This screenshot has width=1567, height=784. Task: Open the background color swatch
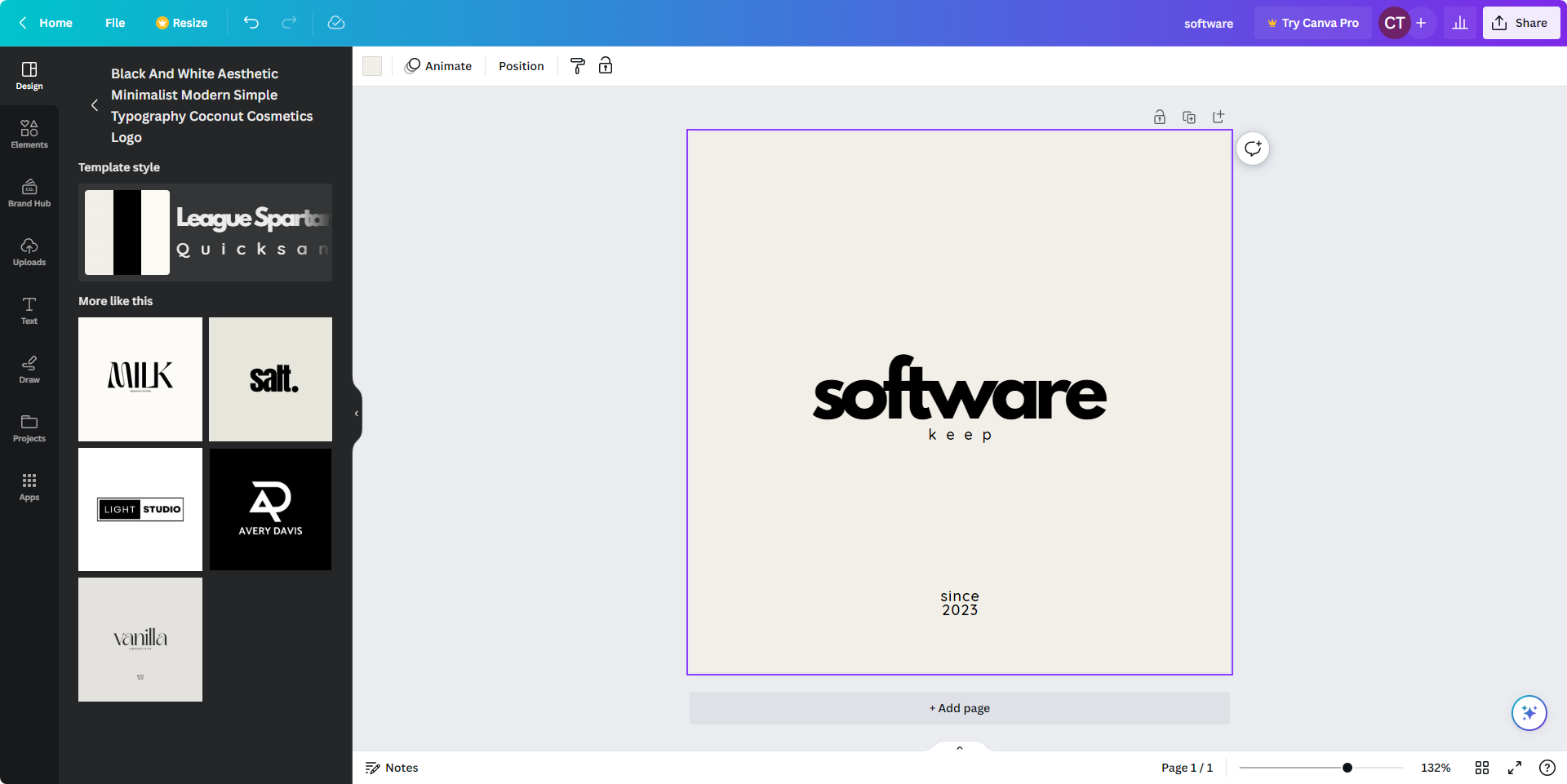pos(372,66)
